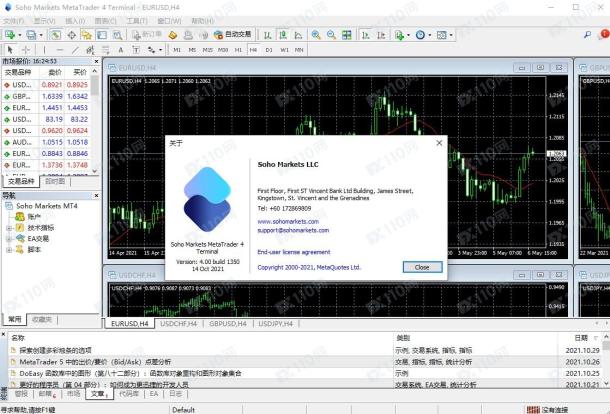Expand the EA交易 tree node

pyautogui.click(x=9, y=239)
